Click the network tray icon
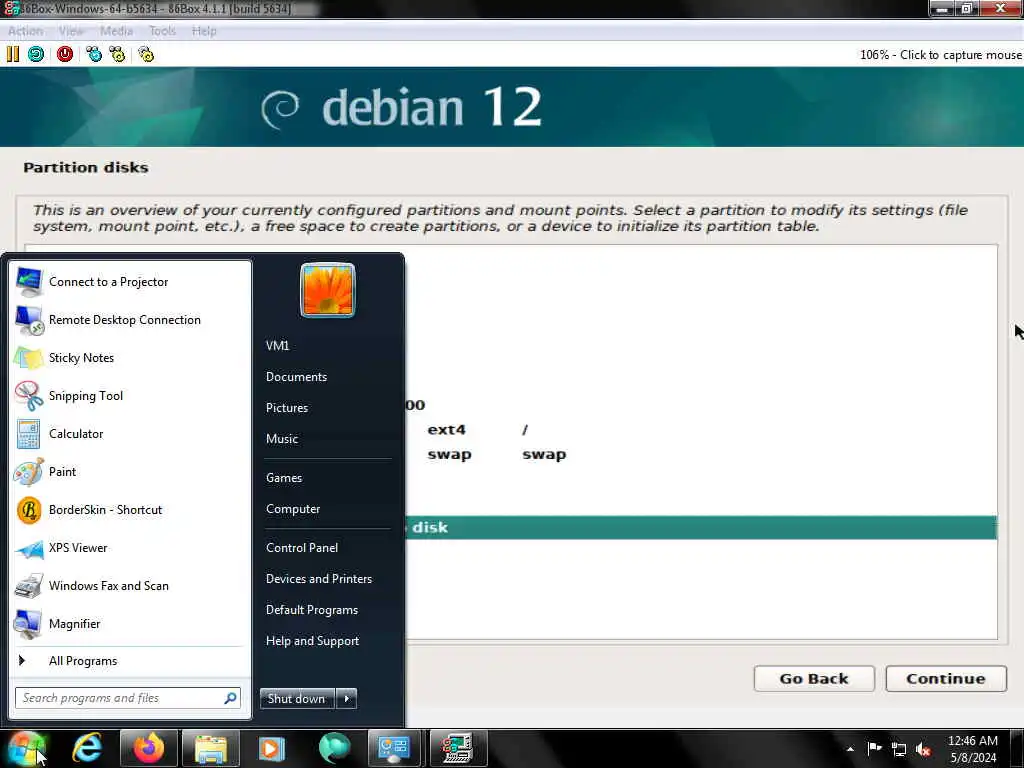Image resolution: width=1024 pixels, height=768 pixels. tap(899, 750)
